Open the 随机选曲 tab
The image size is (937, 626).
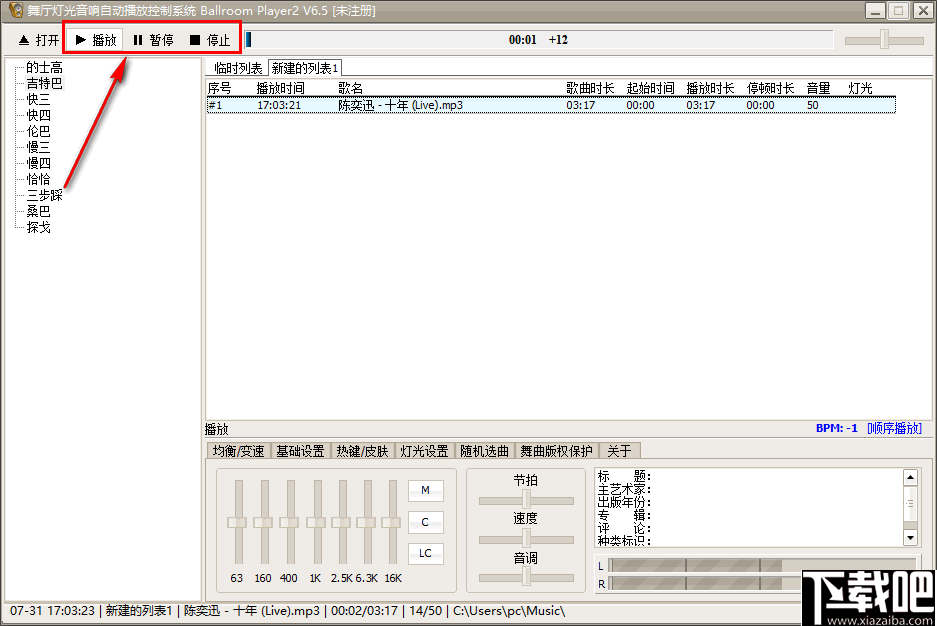[x=484, y=451]
